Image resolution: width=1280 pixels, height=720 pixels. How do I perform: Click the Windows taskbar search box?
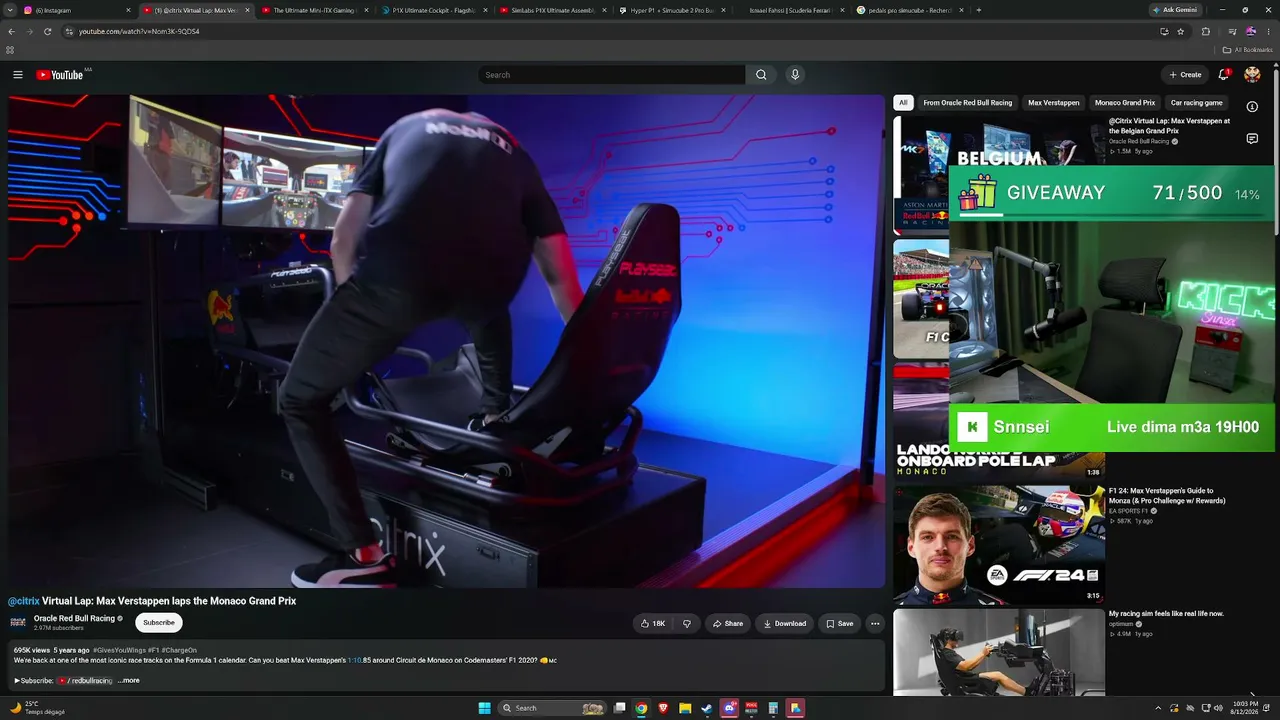[553, 708]
